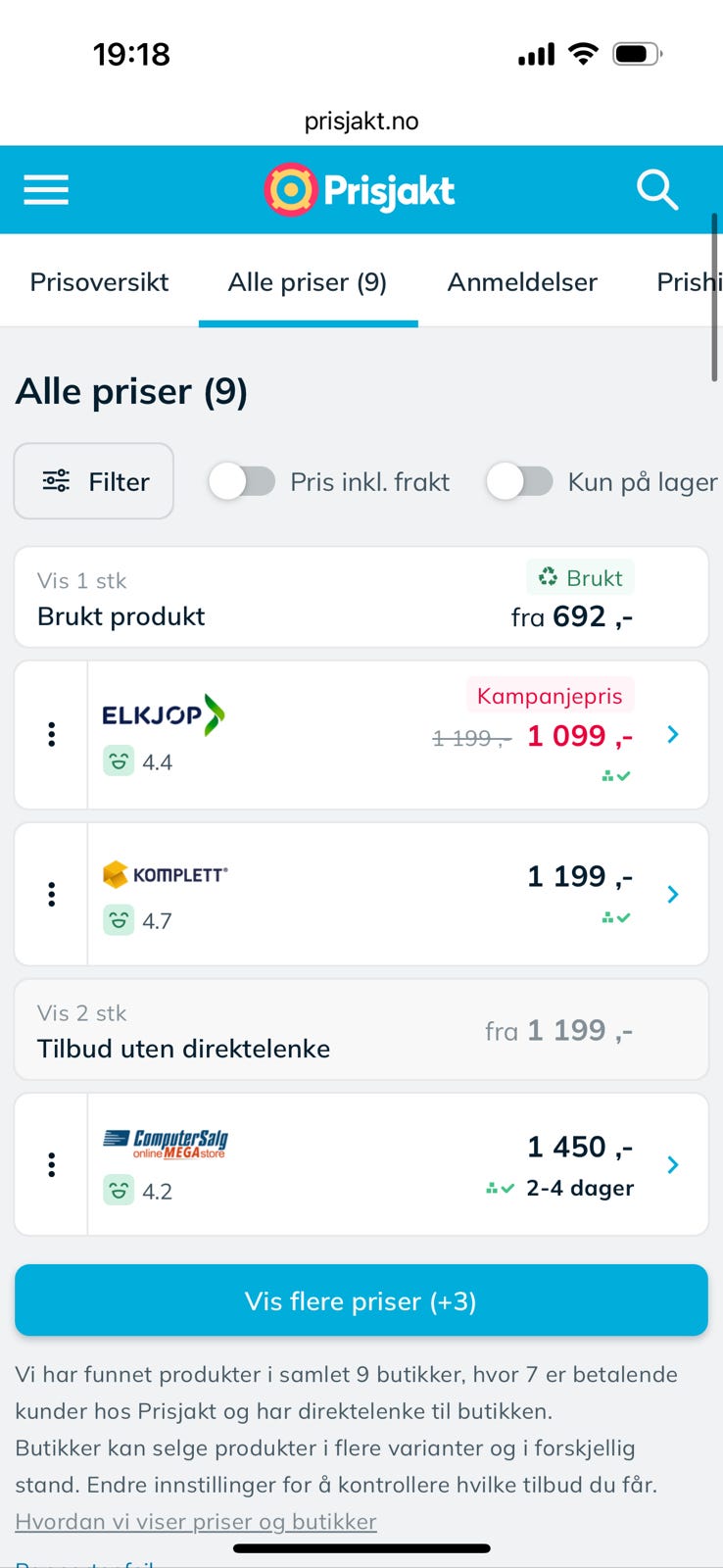Switch to the Anmeldelser tab
The height and width of the screenshot is (1568, 723).
(x=522, y=282)
